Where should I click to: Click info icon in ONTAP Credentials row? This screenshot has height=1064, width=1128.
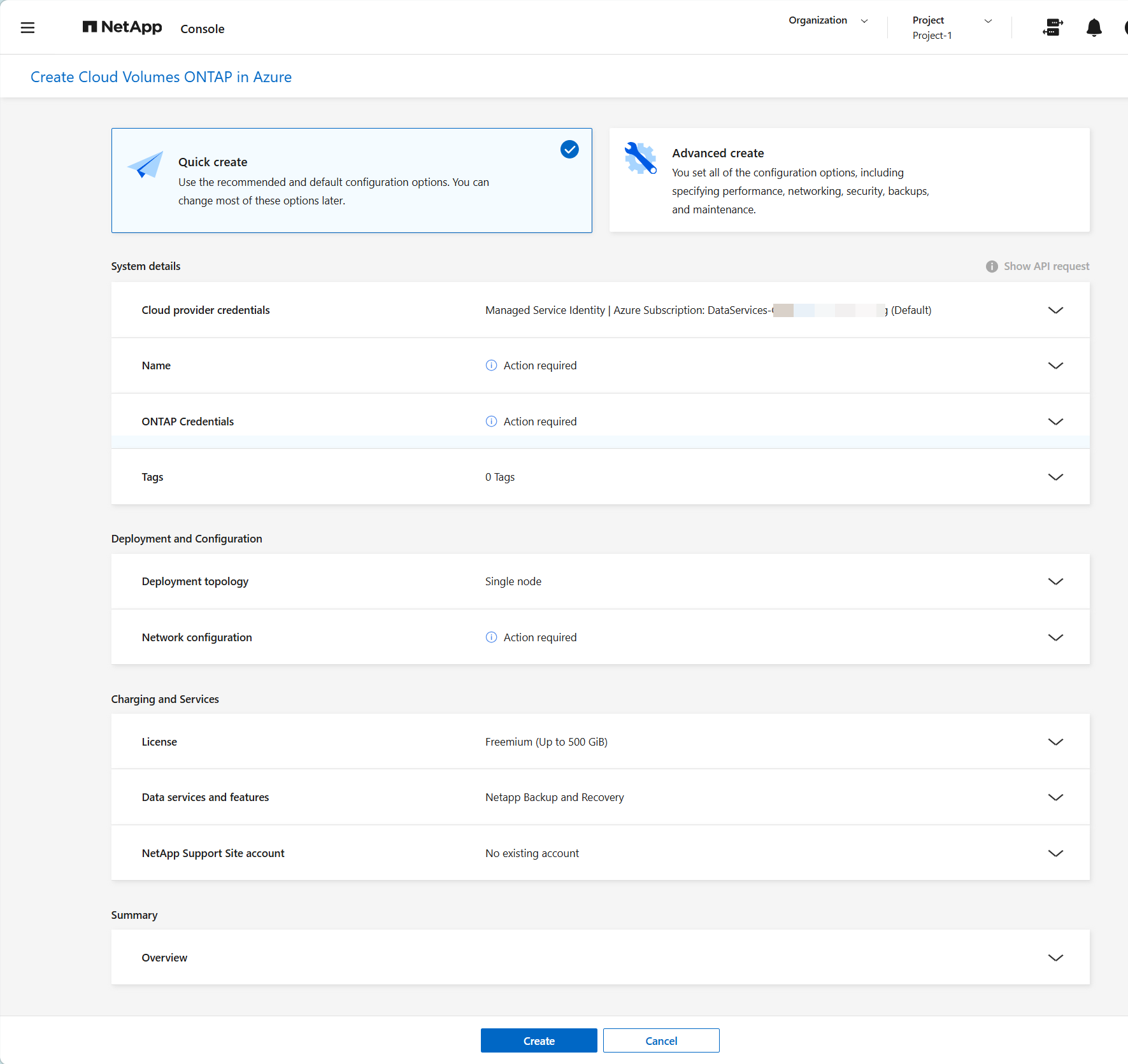(x=491, y=422)
